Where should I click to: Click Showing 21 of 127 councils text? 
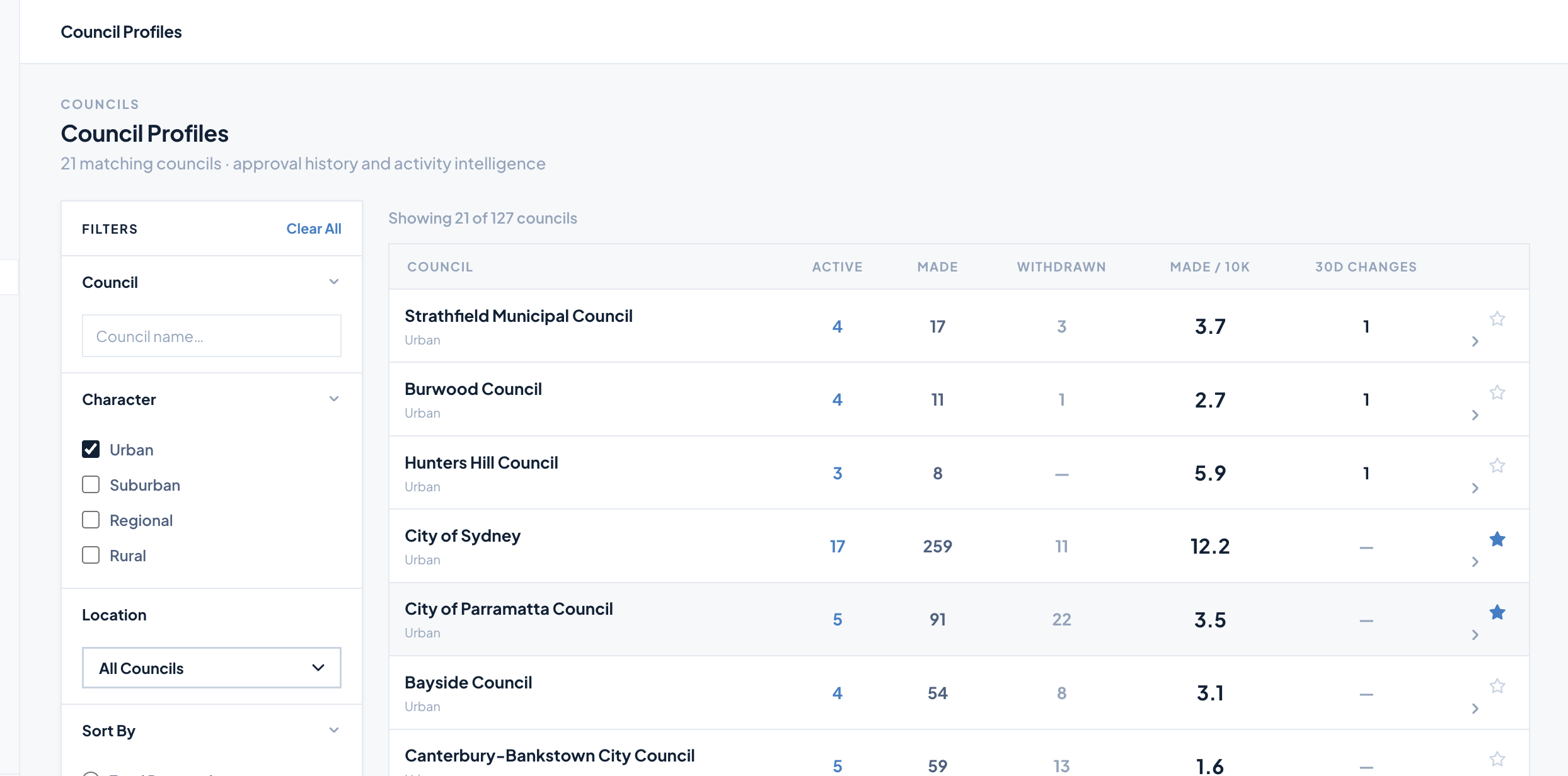(483, 218)
